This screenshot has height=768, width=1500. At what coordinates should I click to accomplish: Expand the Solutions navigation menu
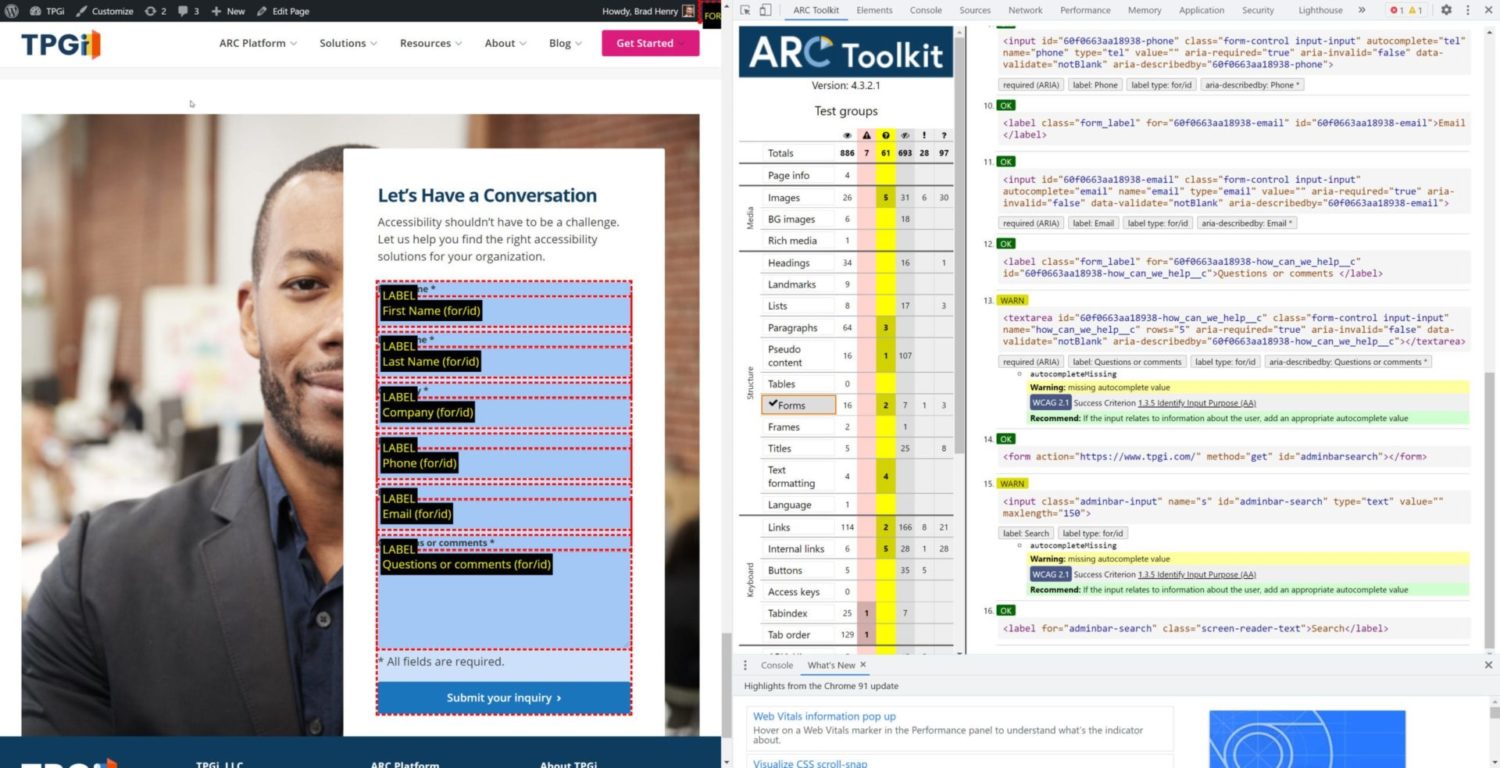tap(348, 43)
